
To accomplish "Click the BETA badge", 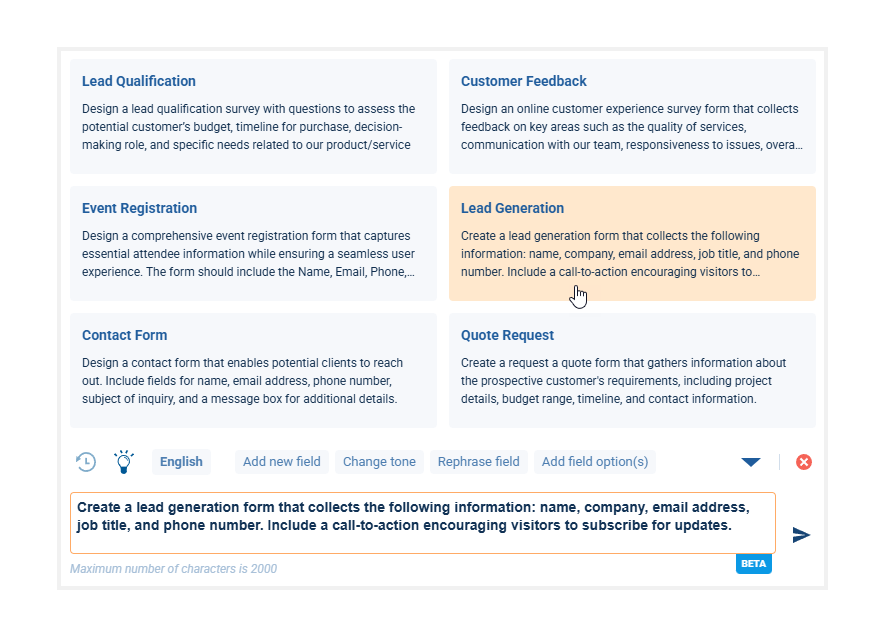I will (754, 564).
